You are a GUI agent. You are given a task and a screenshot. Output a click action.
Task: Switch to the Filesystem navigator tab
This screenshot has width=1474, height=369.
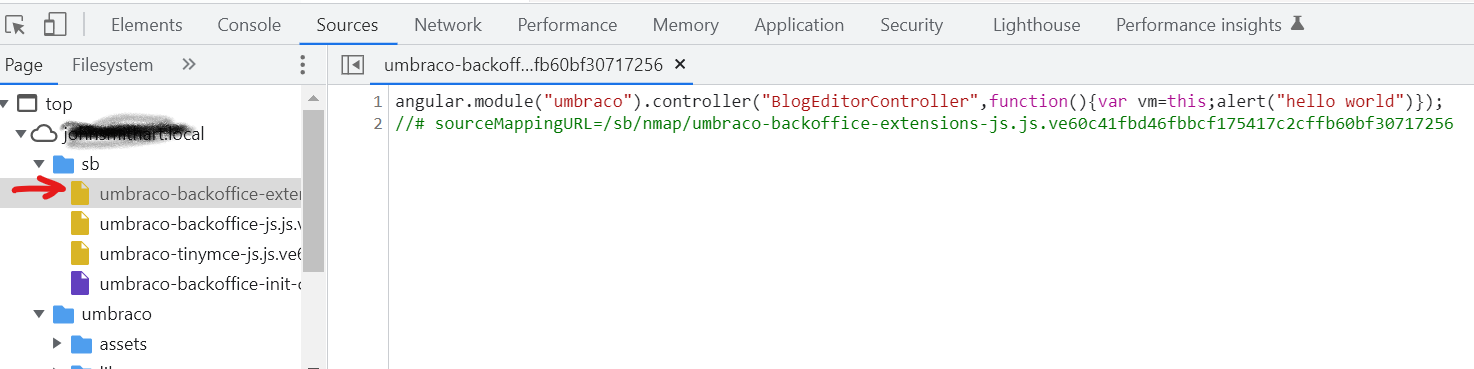coord(112,65)
